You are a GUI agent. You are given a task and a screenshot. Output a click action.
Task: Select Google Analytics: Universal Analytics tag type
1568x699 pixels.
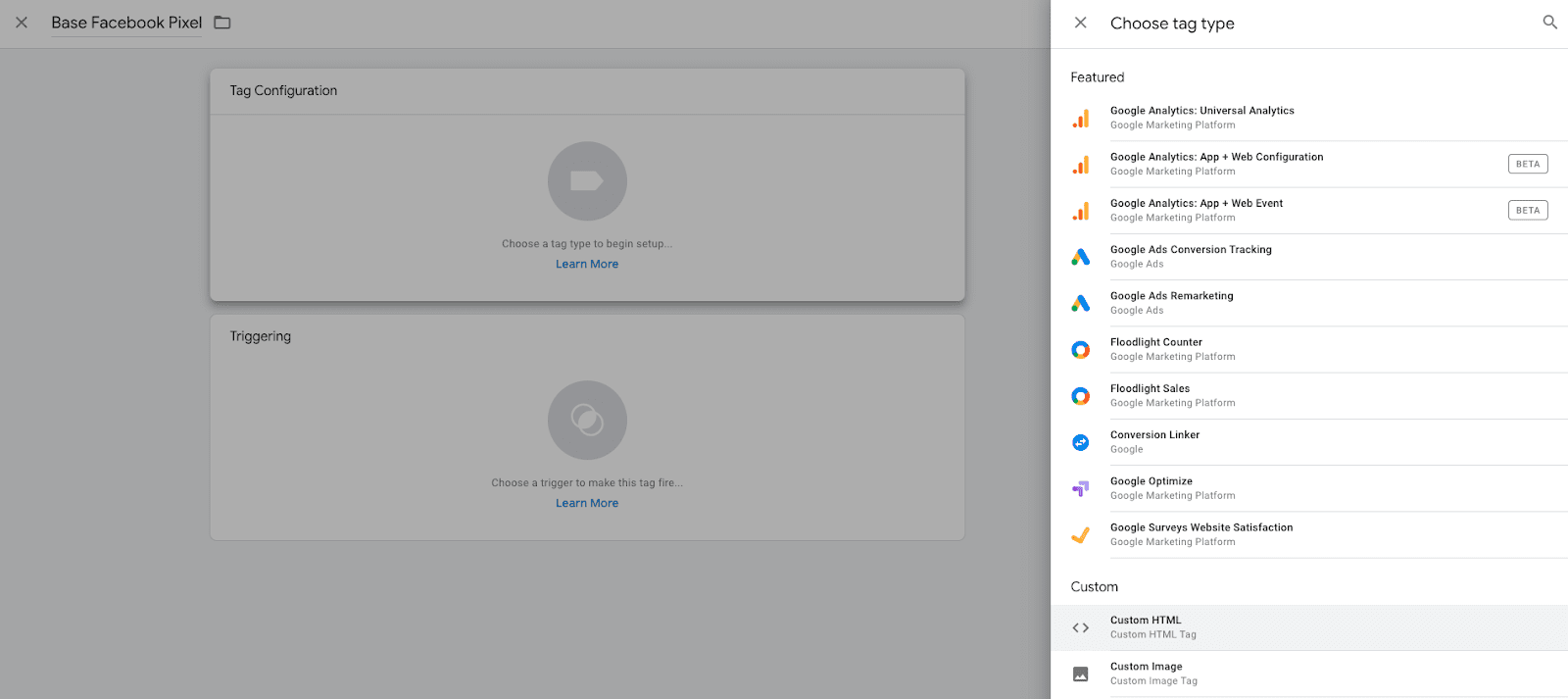(1309, 118)
